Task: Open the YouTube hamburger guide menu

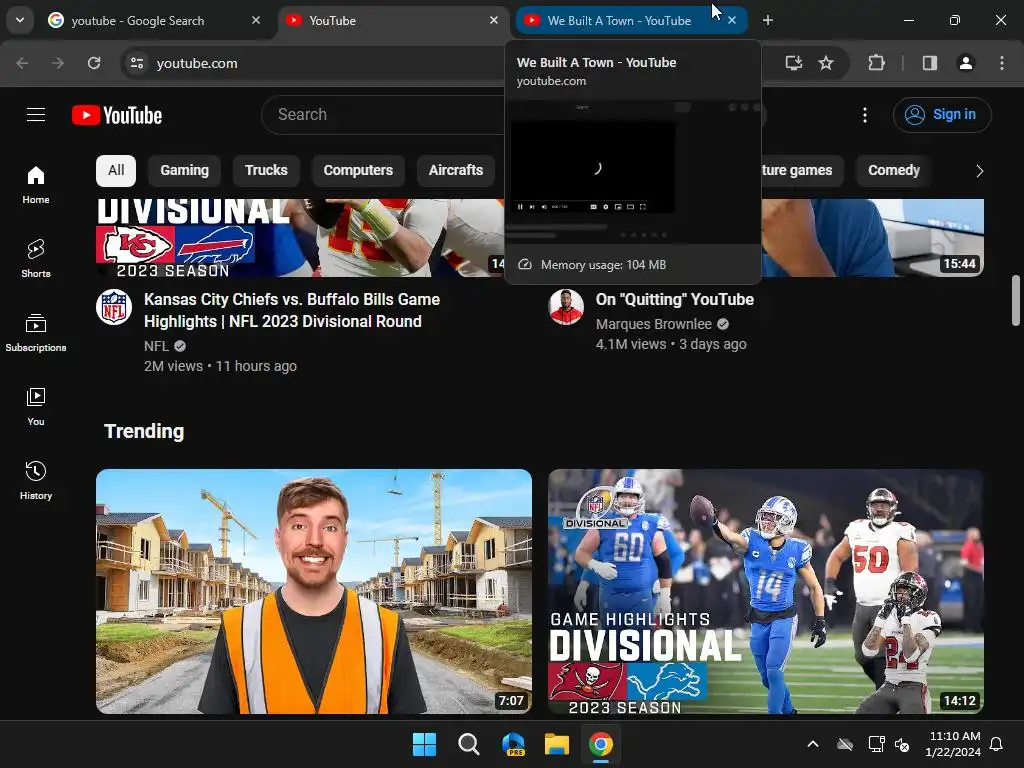Action: coord(36,115)
